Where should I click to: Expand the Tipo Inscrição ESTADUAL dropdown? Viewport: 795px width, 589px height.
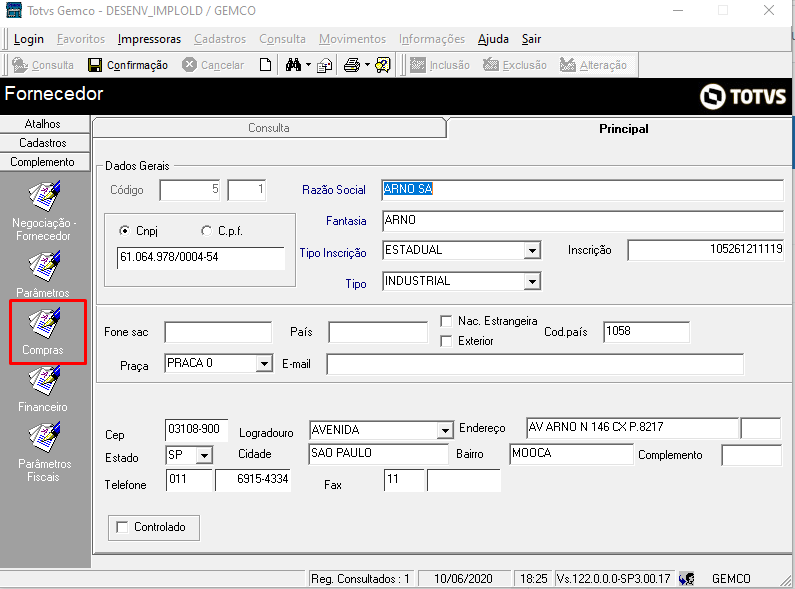[x=532, y=250]
